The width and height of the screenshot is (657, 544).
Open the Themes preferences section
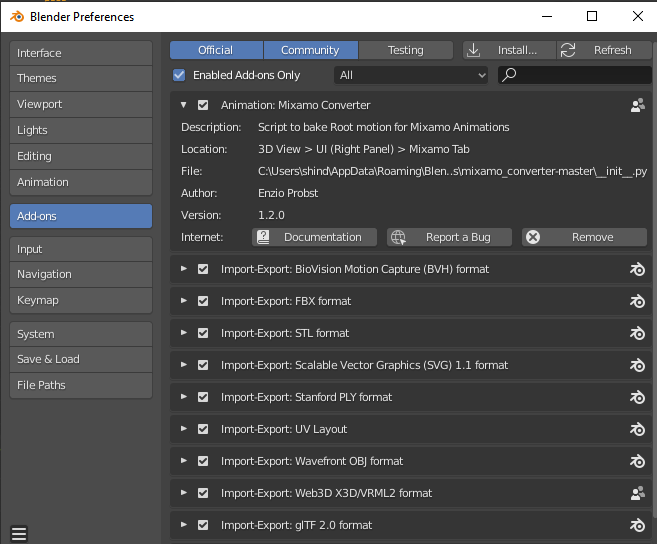pyautogui.click(x=81, y=78)
